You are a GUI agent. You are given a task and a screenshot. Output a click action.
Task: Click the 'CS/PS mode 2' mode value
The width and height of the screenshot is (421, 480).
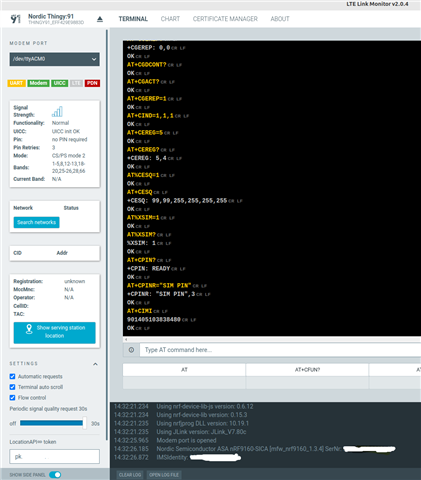[x=68, y=156]
